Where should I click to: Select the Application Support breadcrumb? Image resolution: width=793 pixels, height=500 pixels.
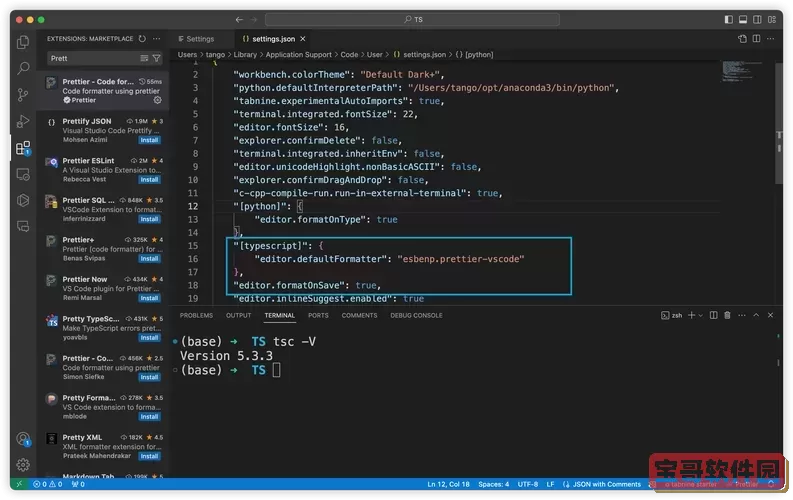(x=298, y=55)
